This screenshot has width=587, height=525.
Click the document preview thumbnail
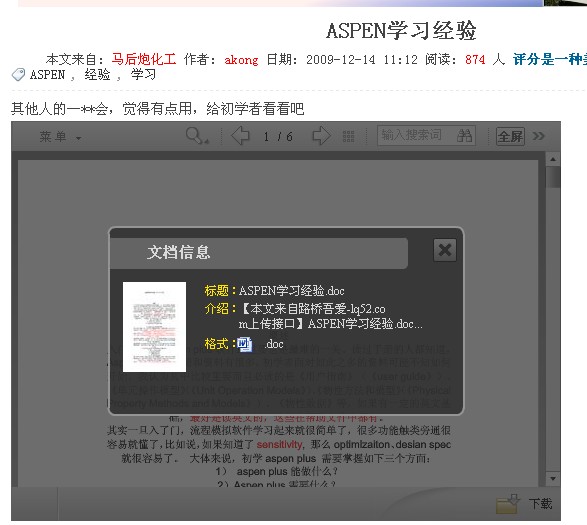(154, 327)
